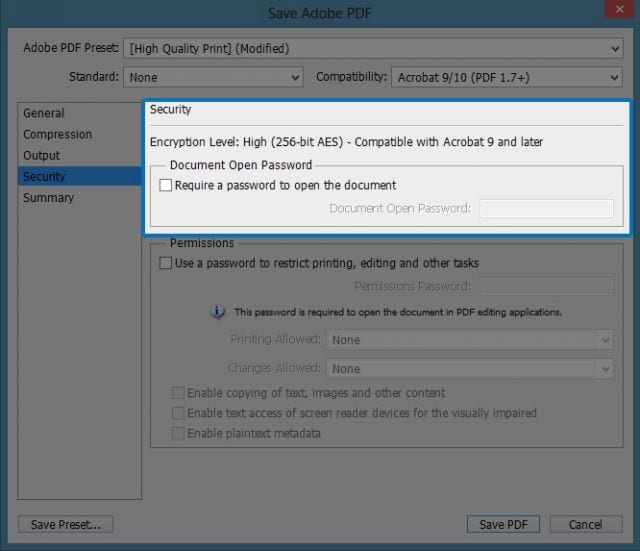
Task: Switch to the Compression section
Action: (x=58, y=134)
